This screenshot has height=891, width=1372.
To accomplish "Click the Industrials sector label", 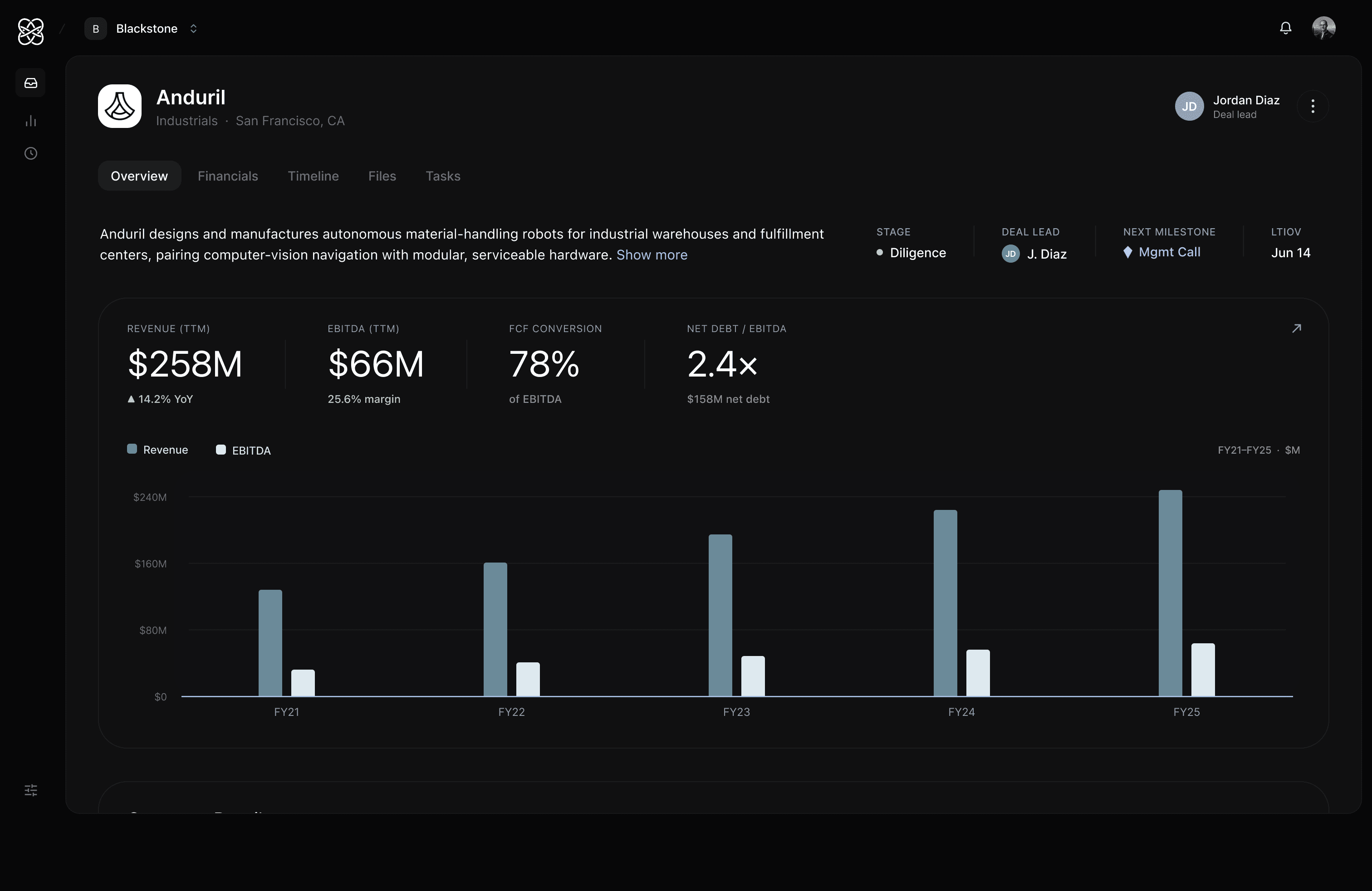I will tap(187, 121).
